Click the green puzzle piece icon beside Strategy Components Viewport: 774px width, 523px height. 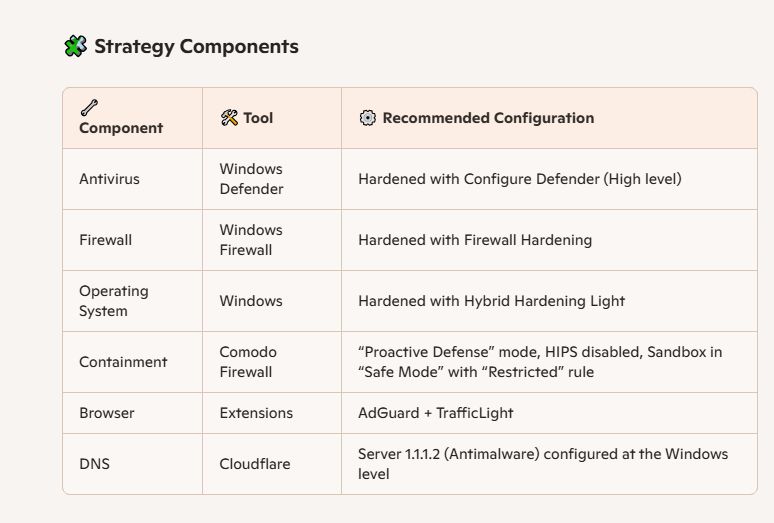76,46
